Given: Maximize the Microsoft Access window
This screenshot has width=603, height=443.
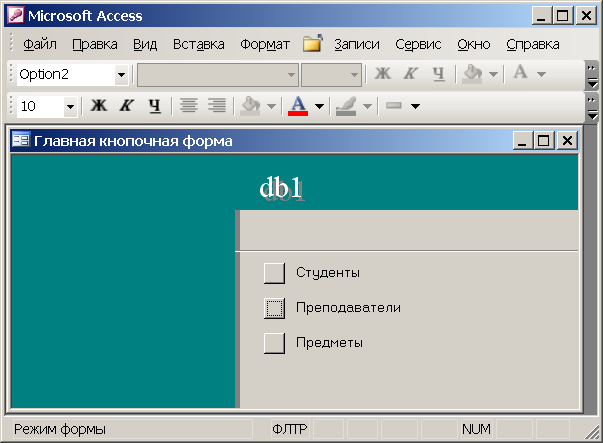Looking at the screenshot, I should tap(563, 16).
